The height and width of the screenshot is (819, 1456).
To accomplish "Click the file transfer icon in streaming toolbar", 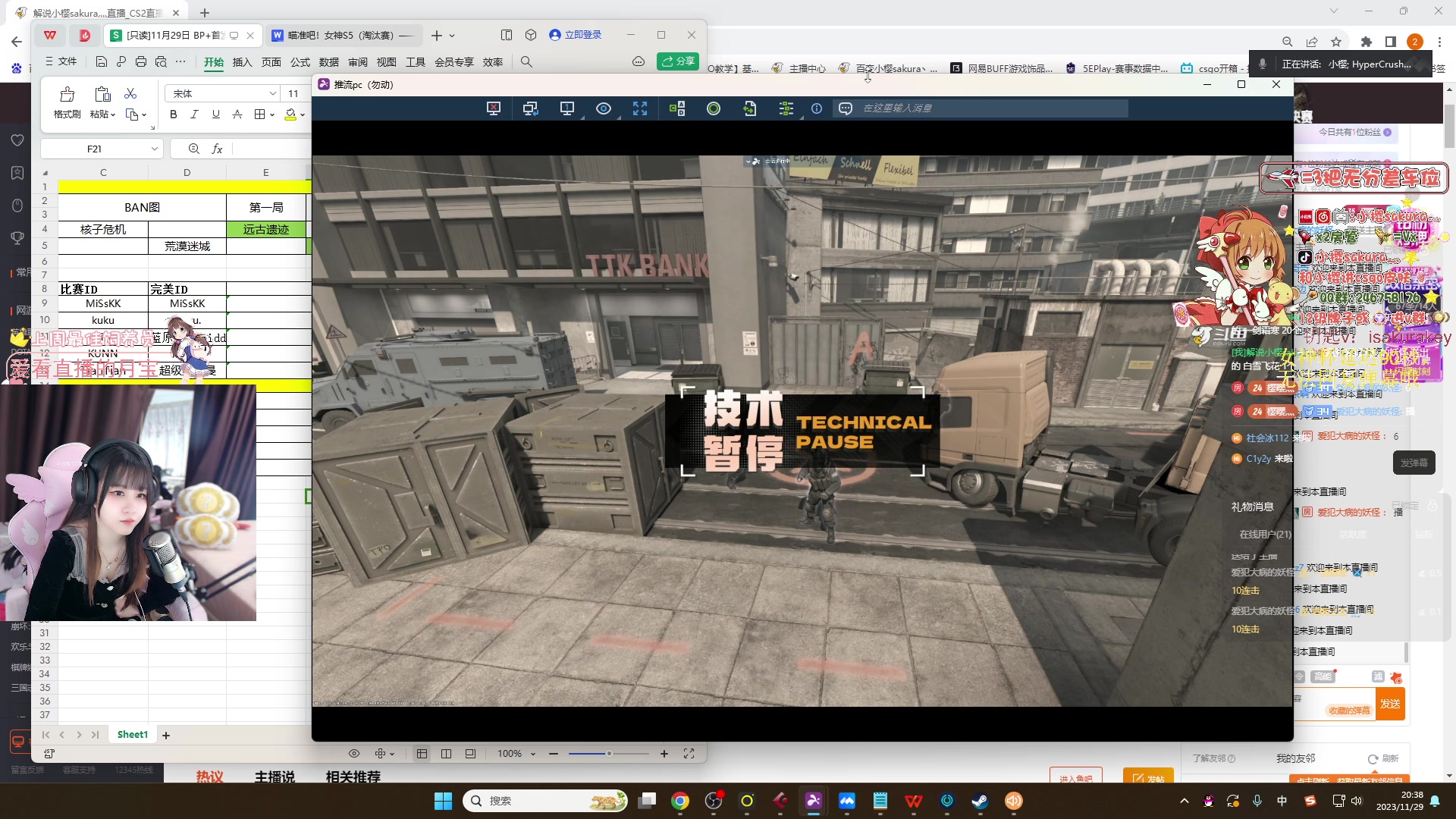I will pyautogui.click(x=750, y=108).
